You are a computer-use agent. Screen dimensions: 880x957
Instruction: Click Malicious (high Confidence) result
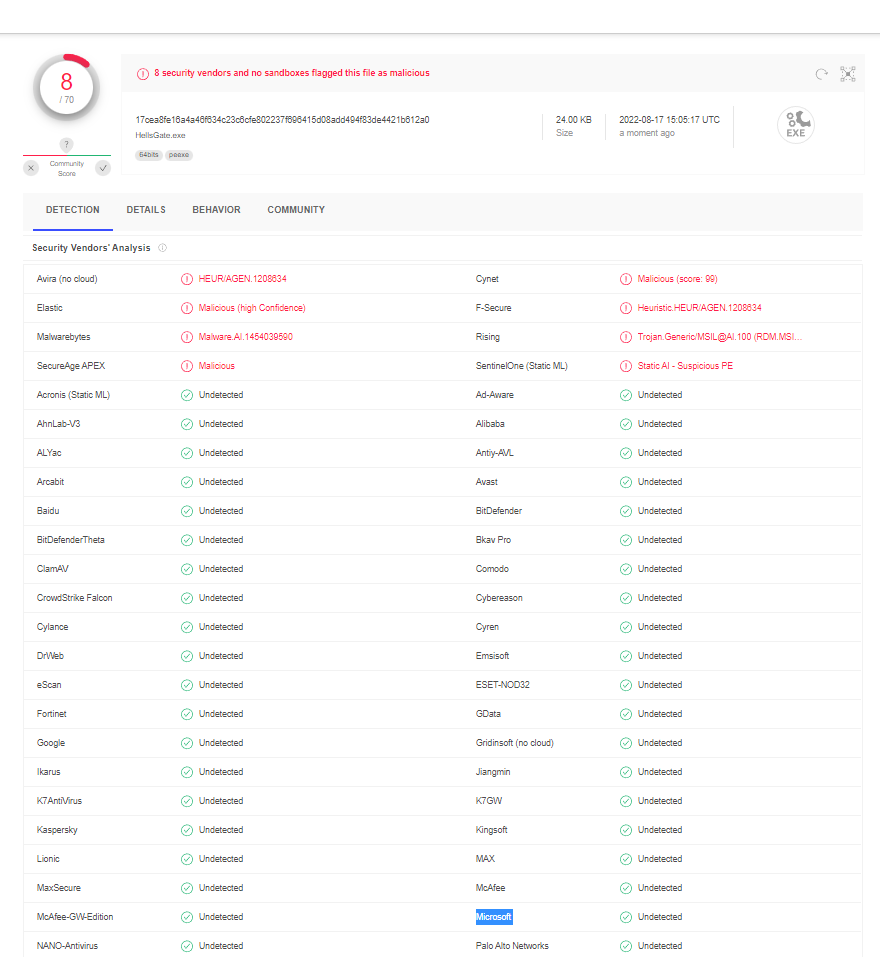click(252, 308)
